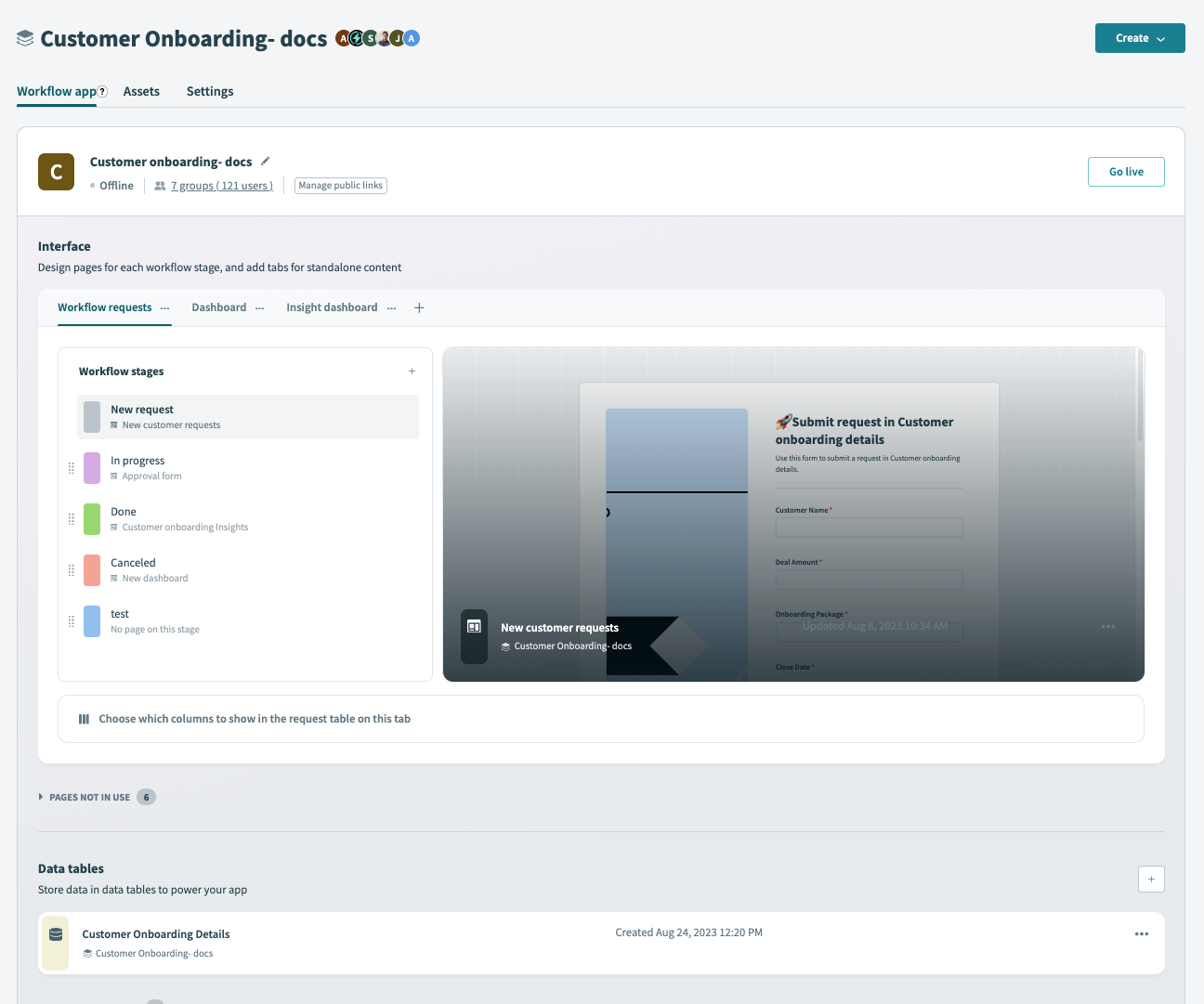This screenshot has height=1004, width=1204.
Task: Grab the drag handle for In progress stage
Action: [72, 468]
